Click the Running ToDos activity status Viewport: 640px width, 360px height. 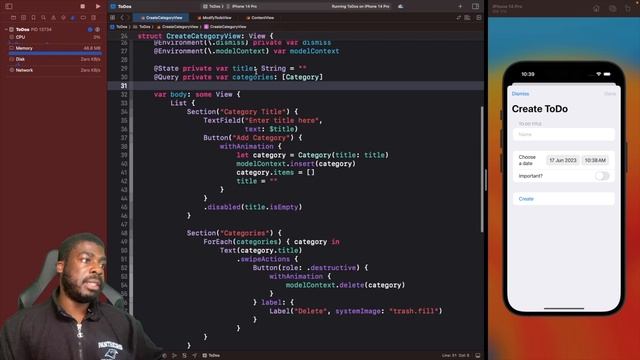360,7
